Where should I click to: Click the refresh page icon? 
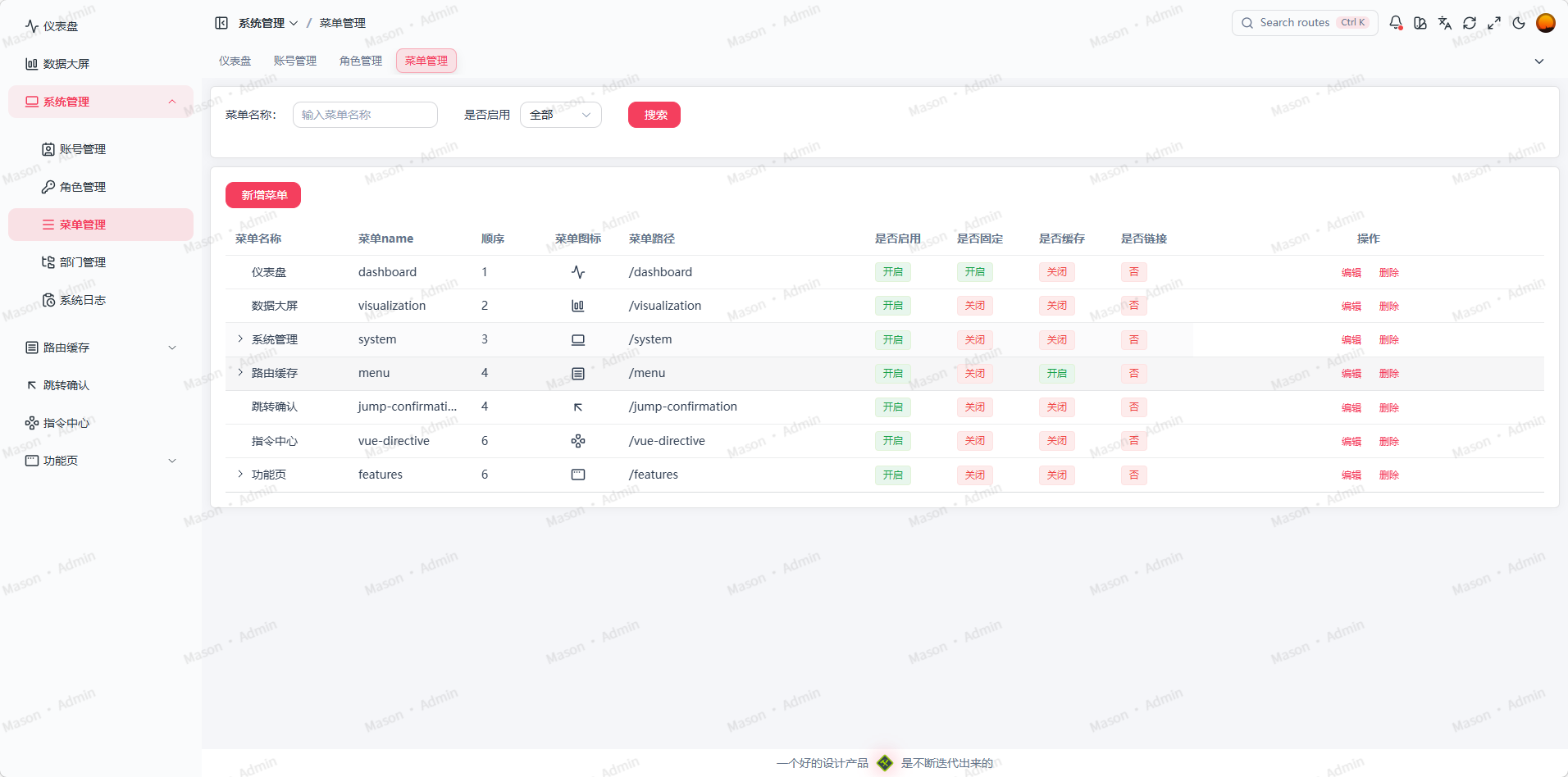[1470, 22]
